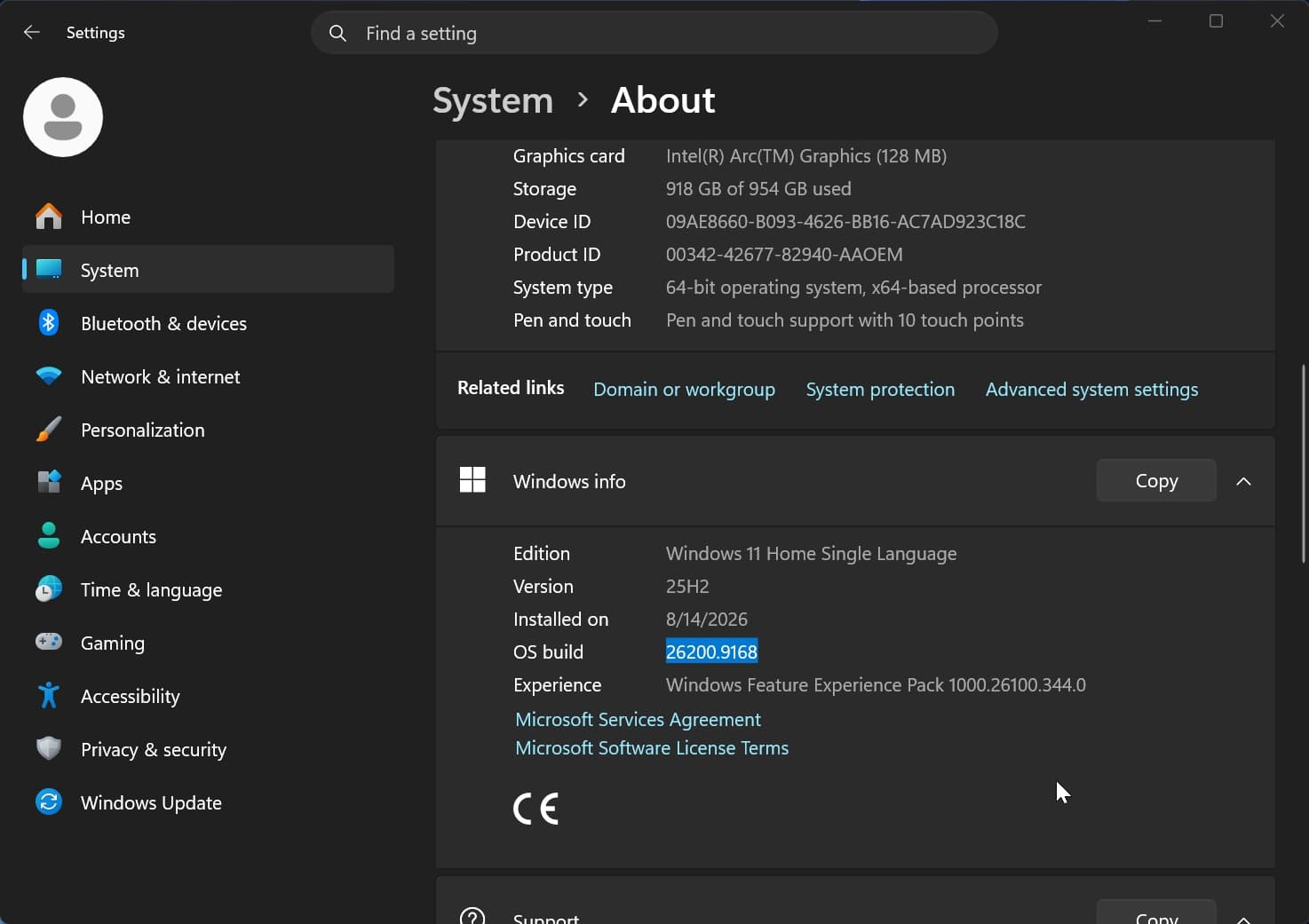This screenshot has width=1309, height=924.
Task: Click the Personalization paintbrush icon
Action: [49, 430]
